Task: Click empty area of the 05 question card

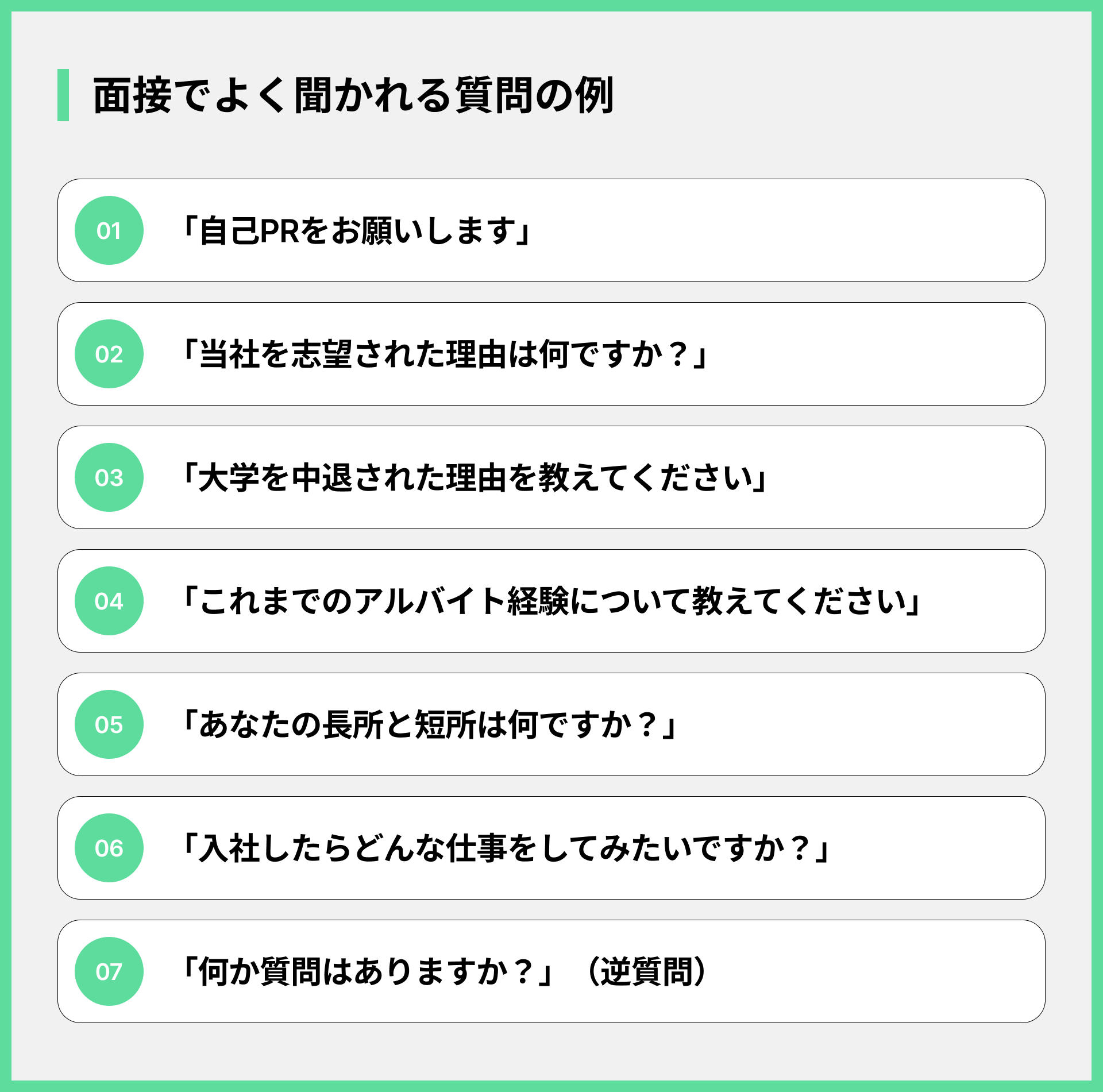Action: click(862, 724)
